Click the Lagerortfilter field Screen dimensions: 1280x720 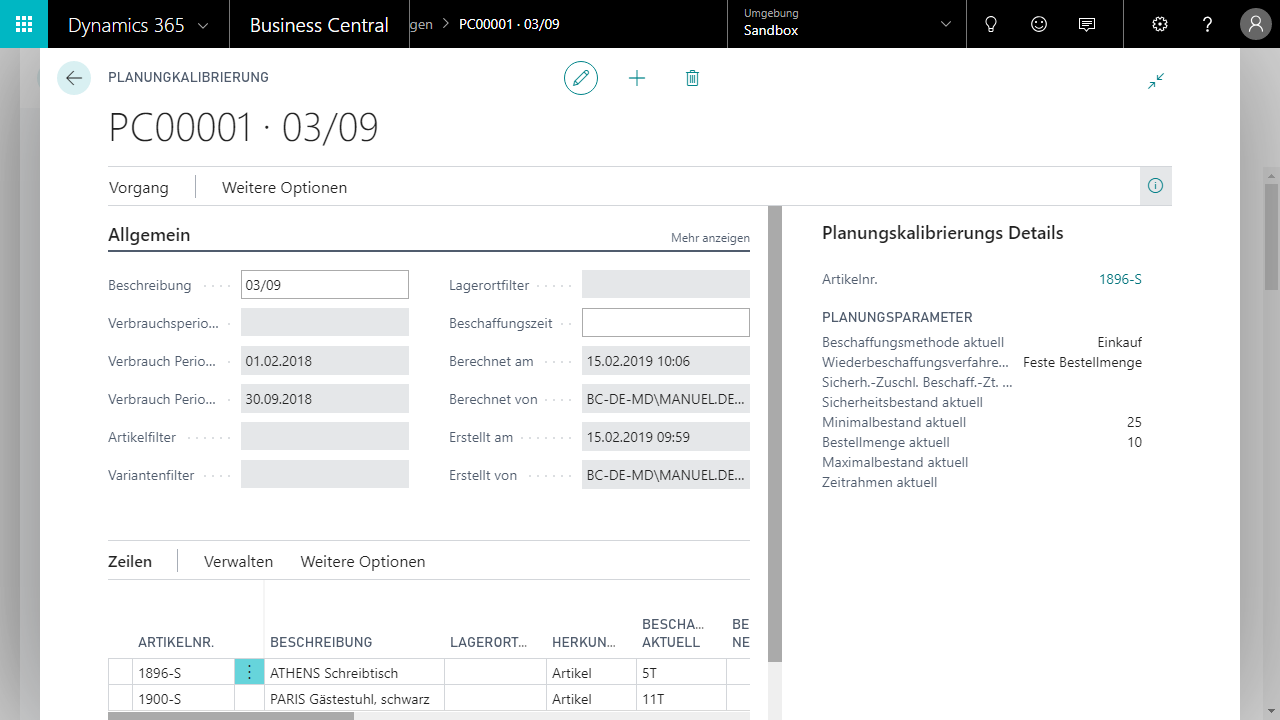click(666, 285)
